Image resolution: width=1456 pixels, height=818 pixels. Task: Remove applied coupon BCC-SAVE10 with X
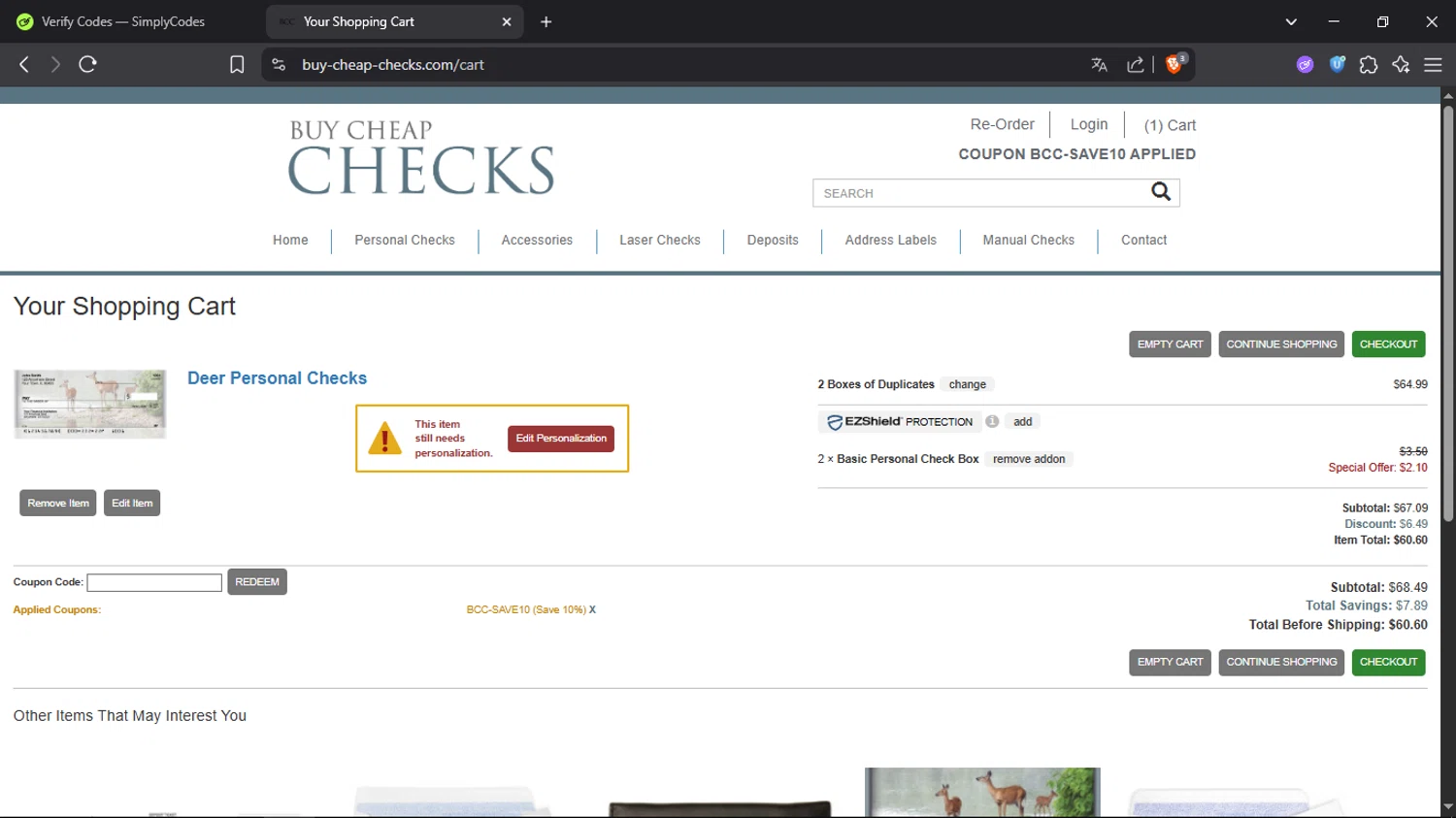coord(592,609)
